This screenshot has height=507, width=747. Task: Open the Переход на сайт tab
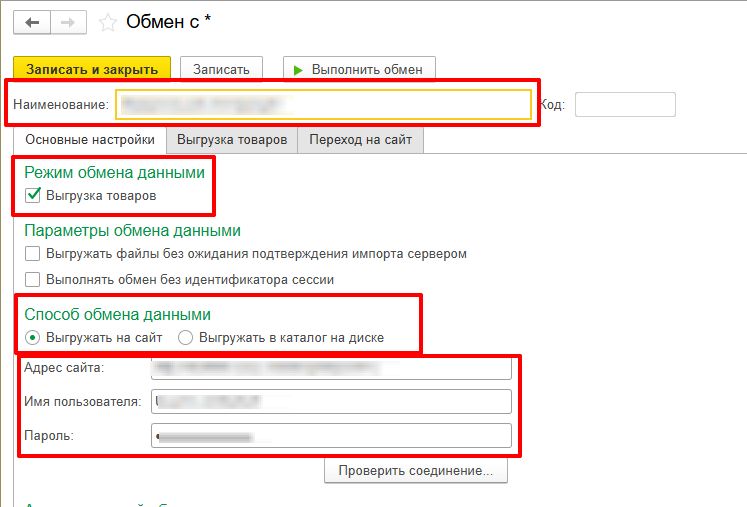click(x=361, y=140)
